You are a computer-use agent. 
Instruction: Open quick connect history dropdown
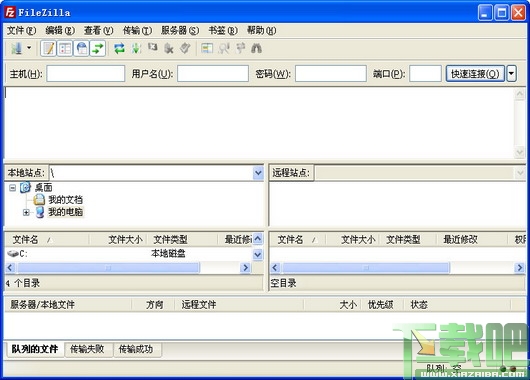[x=512, y=74]
